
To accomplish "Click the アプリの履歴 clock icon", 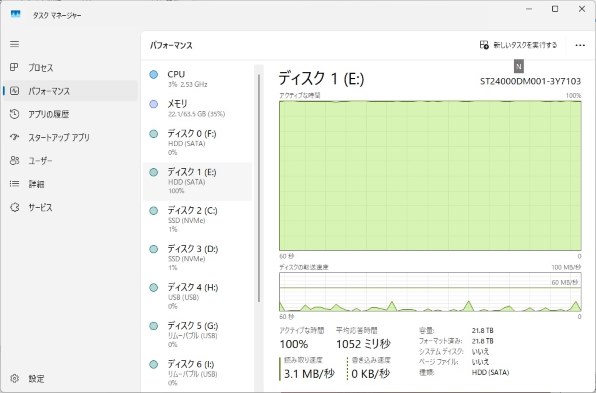I will point(14,114).
